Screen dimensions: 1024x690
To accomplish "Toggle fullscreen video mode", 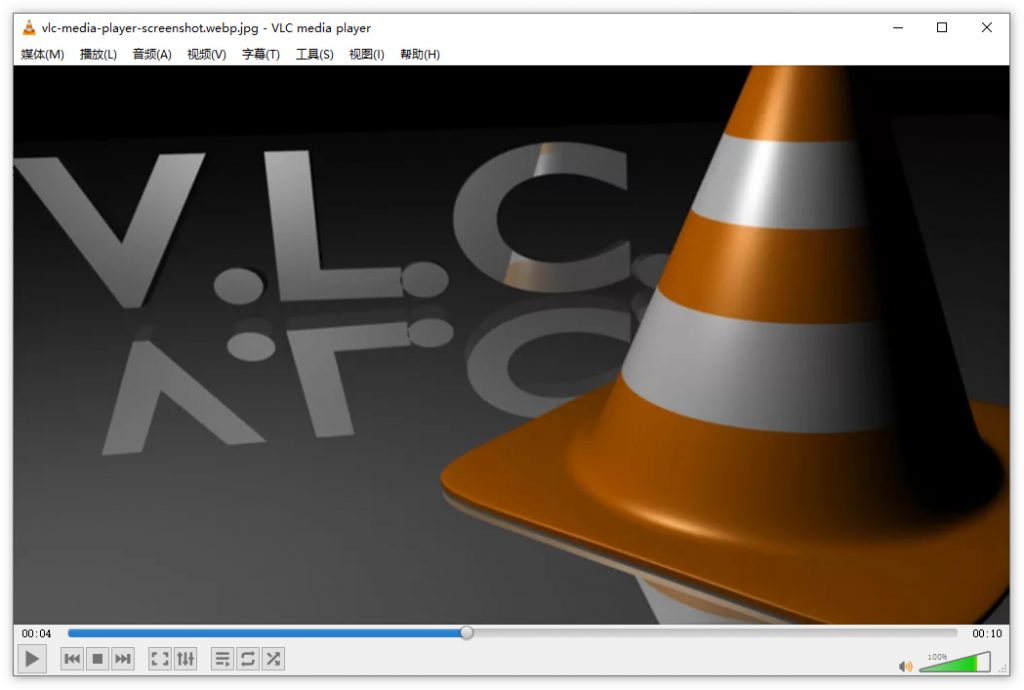I will click(159, 659).
